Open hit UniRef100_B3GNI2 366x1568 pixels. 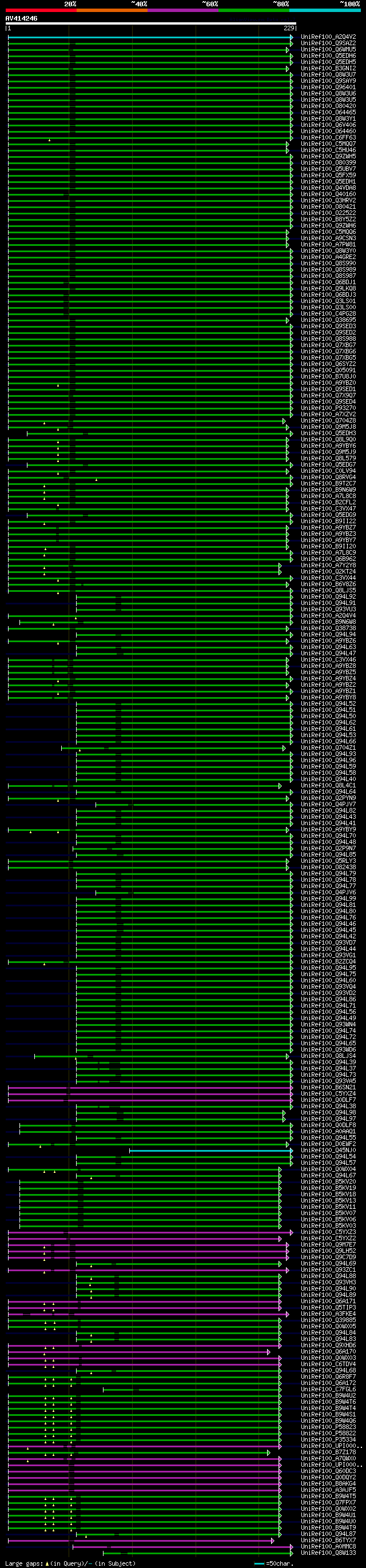click(x=328, y=69)
